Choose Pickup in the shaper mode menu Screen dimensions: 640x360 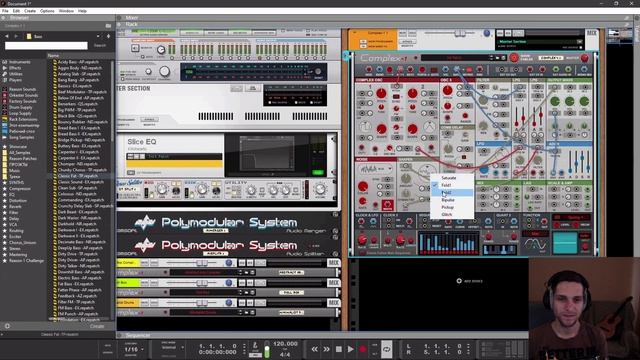(452, 207)
